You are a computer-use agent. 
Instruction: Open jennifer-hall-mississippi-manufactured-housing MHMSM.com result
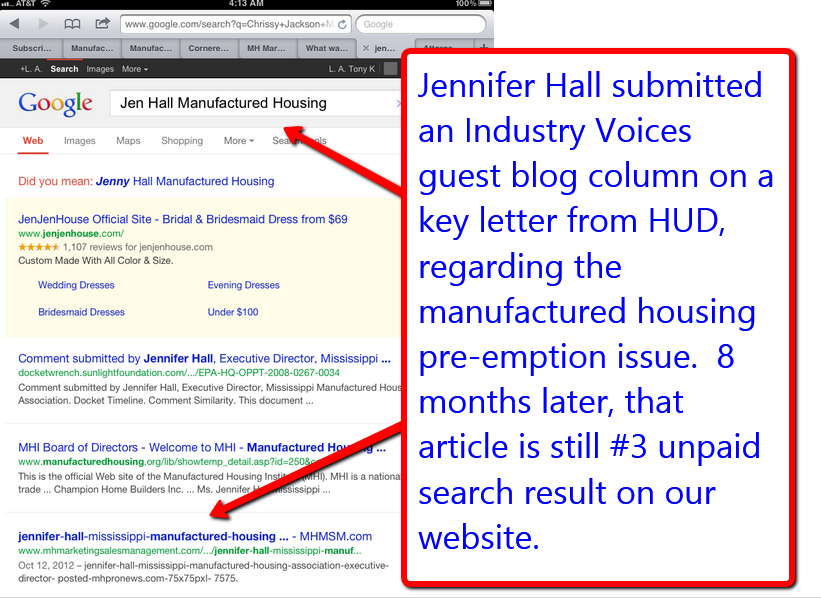195,536
